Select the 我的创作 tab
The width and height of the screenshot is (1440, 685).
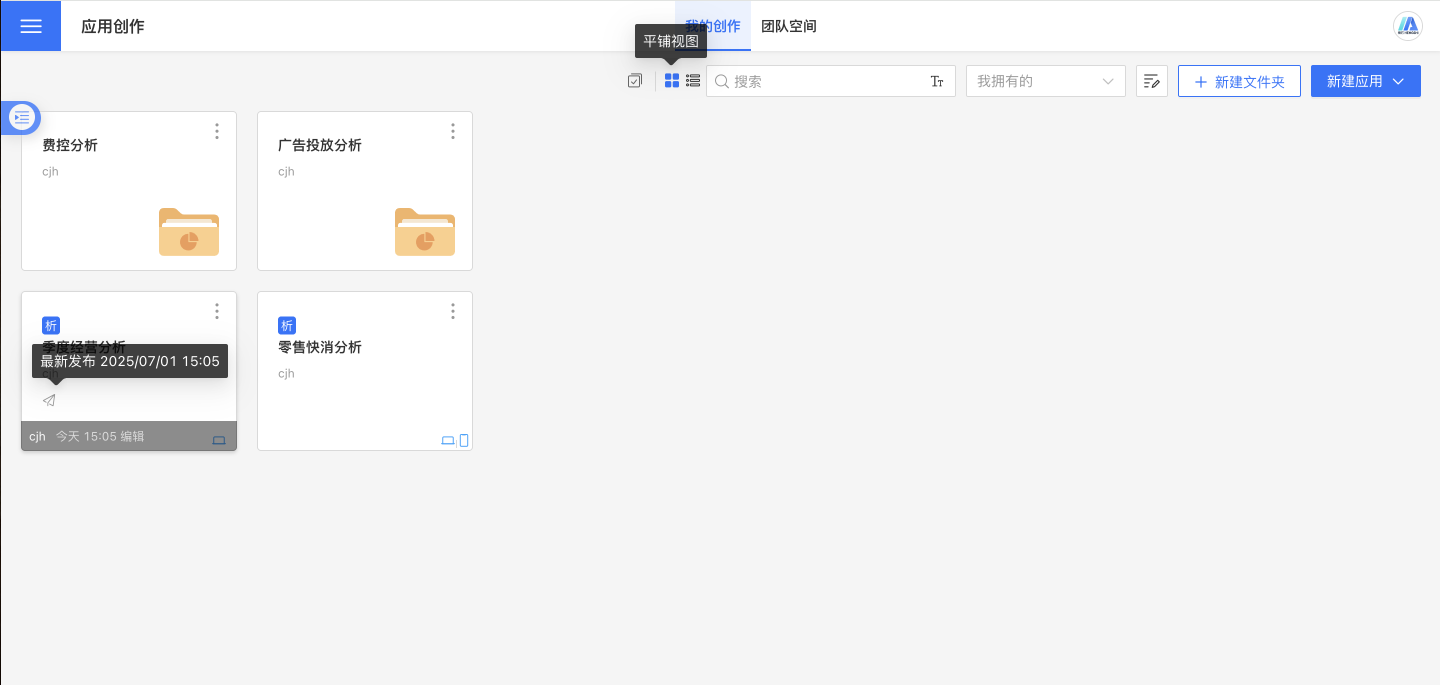713,26
